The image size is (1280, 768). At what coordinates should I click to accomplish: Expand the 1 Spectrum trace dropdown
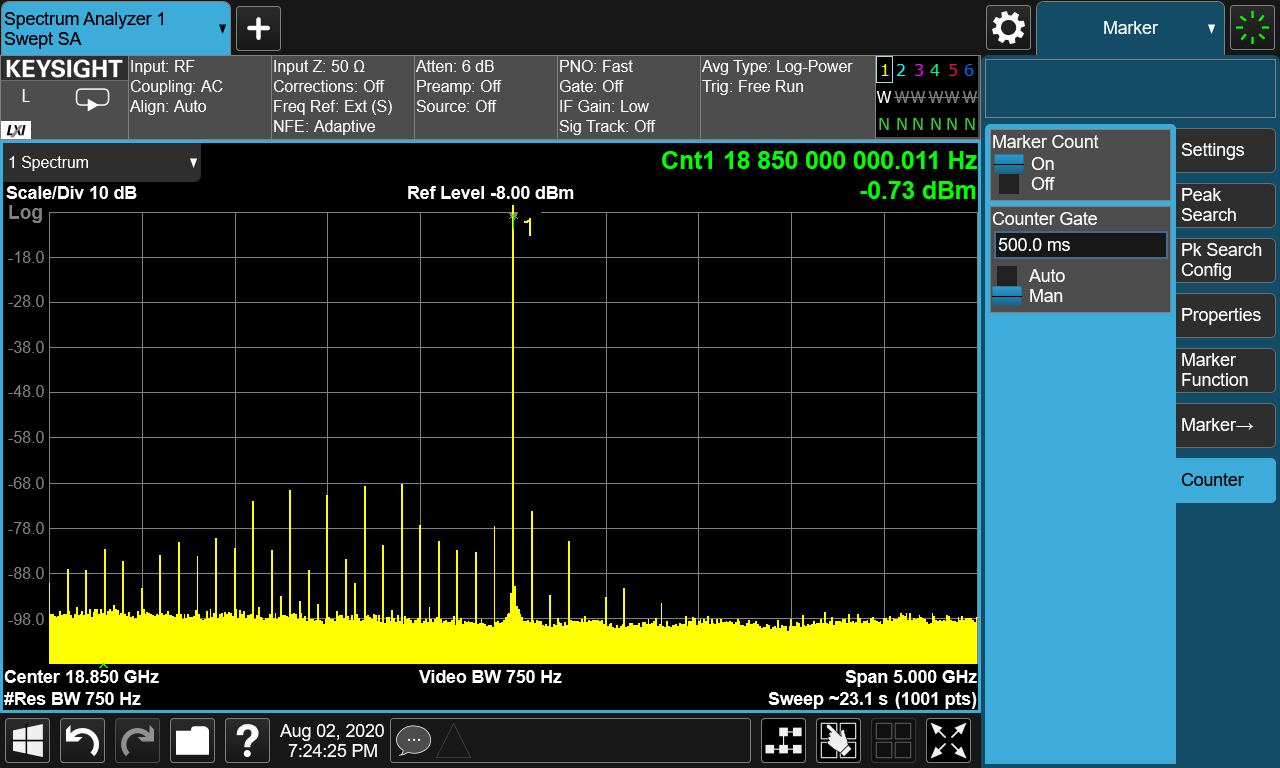(100, 162)
